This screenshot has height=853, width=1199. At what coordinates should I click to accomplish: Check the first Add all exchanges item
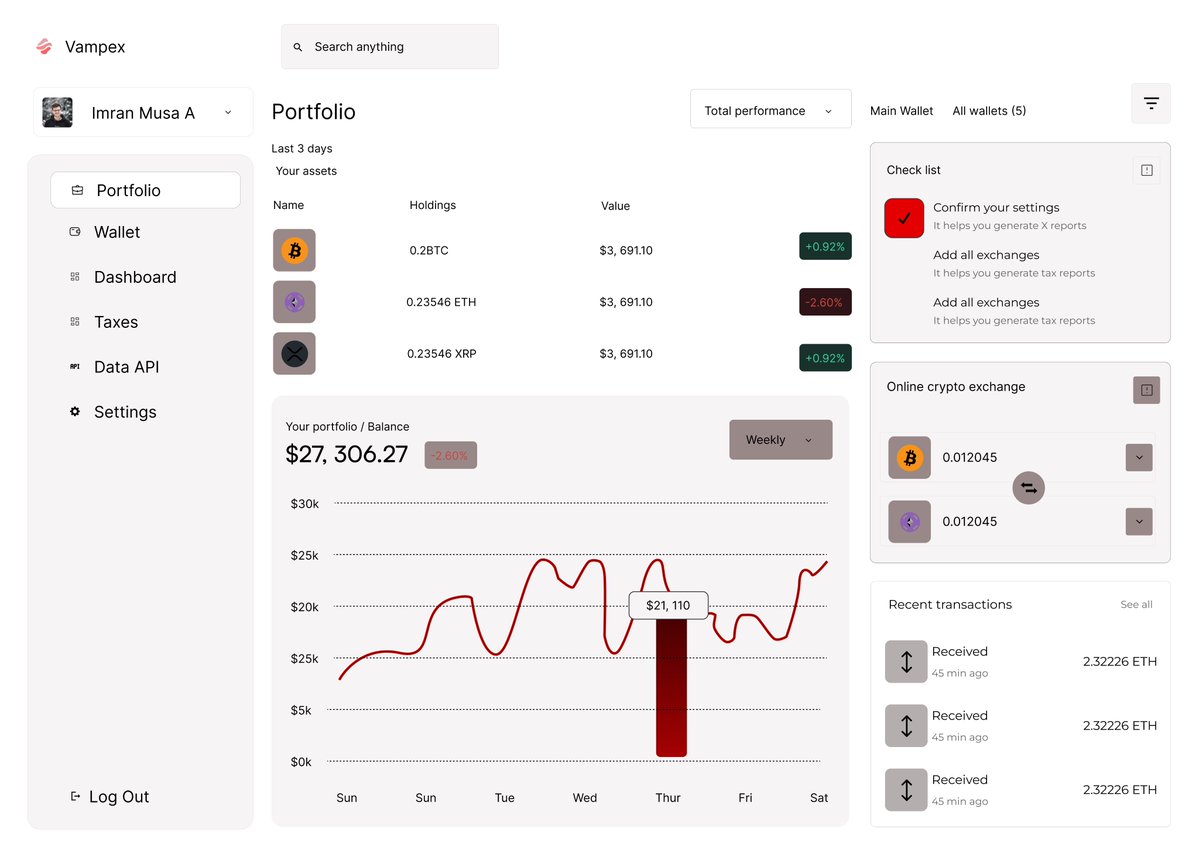click(904, 263)
